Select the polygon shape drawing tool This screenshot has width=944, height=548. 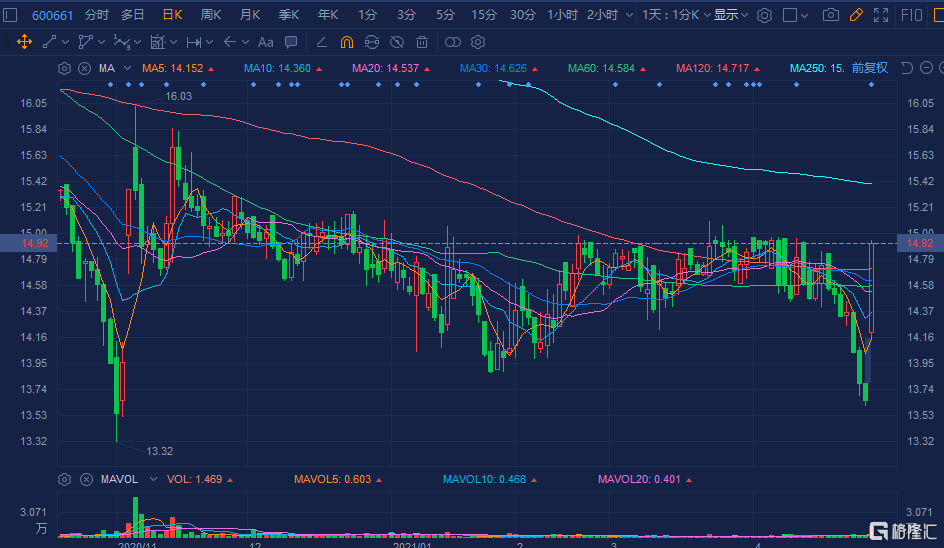(x=85, y=42)
